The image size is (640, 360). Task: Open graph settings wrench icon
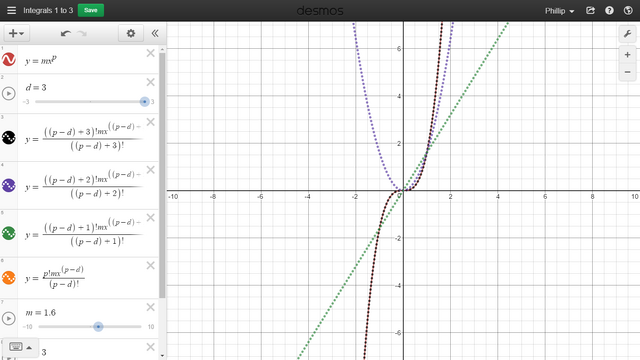click(627, 34)
